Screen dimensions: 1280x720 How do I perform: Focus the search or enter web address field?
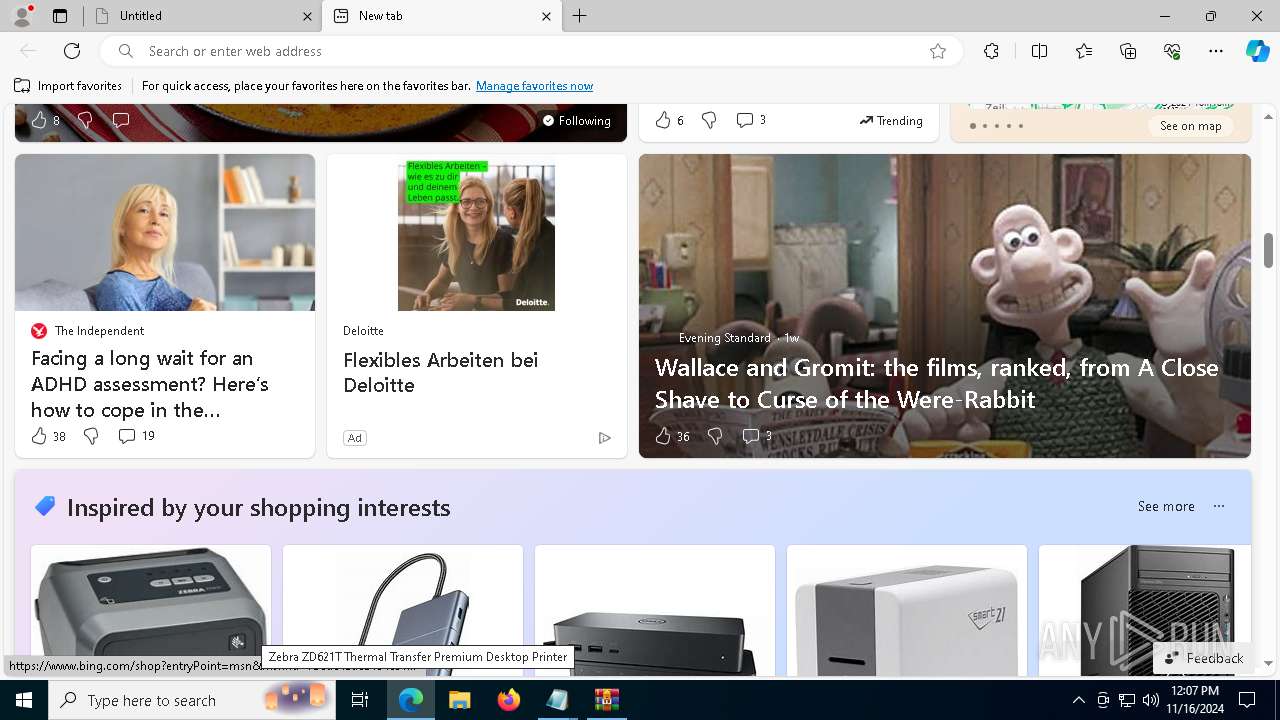point(530,51)
